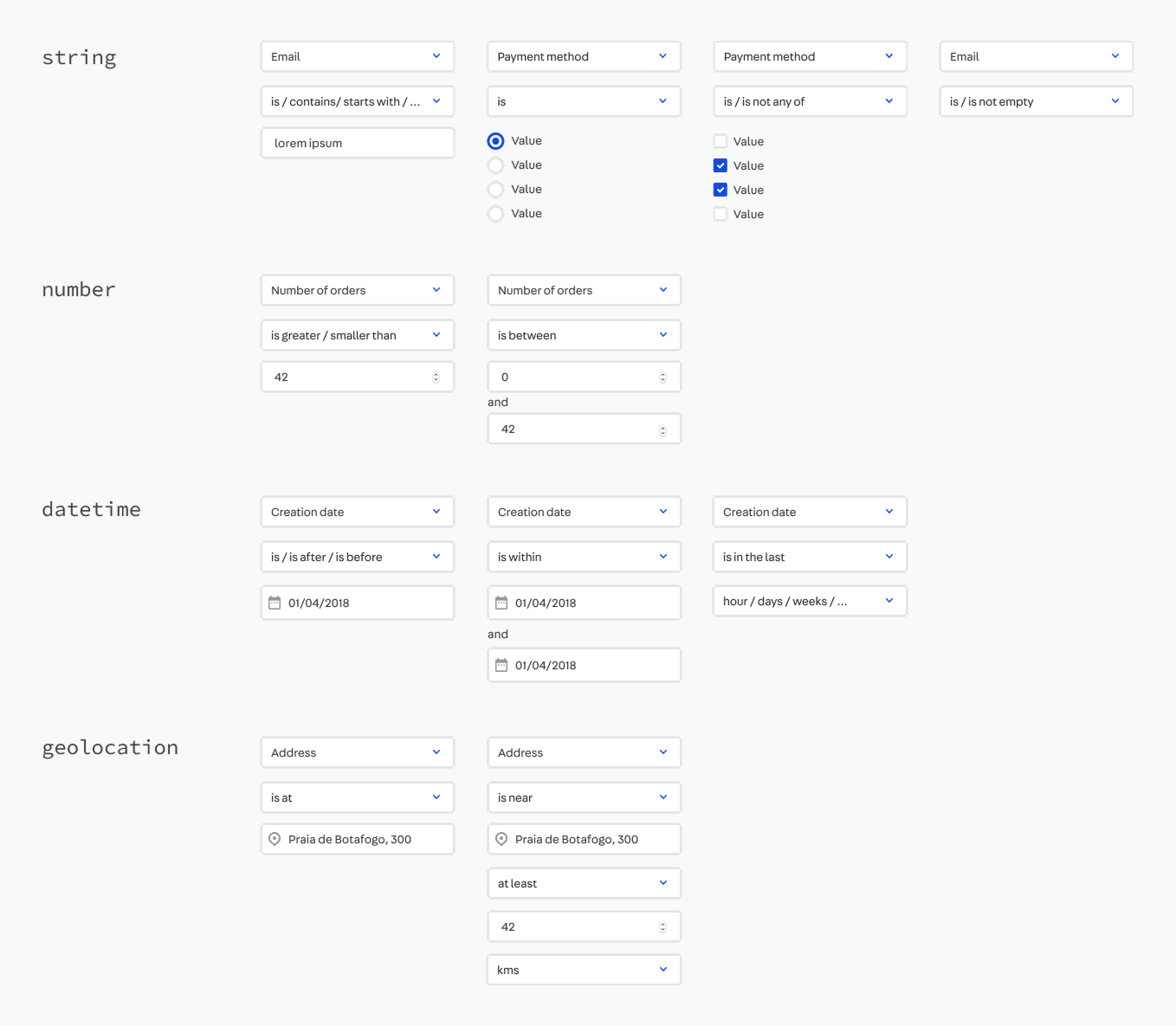The height and width of the screenshot is (1026, 1176).
Task: Uncheck the third Value checkbox
Action: 720,190
